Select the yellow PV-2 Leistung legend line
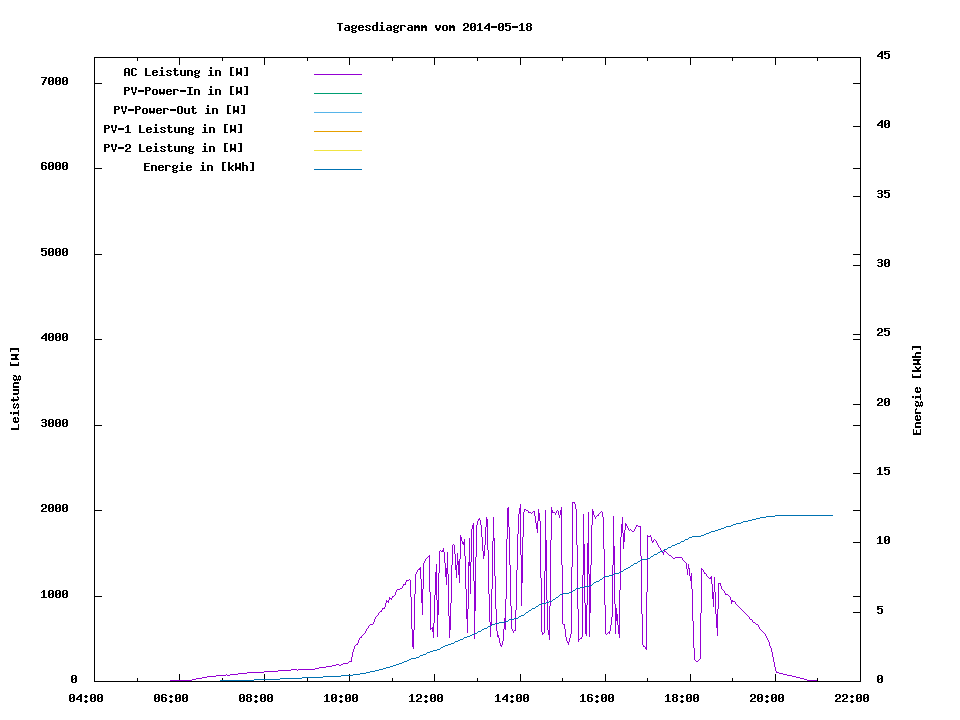 pyautogui.click(x=337, y=150)
